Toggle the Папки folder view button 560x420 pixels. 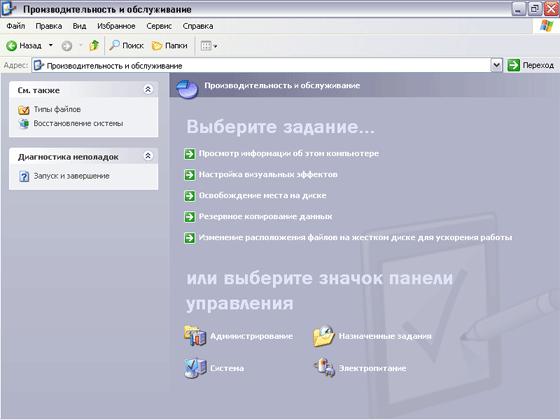170,45
